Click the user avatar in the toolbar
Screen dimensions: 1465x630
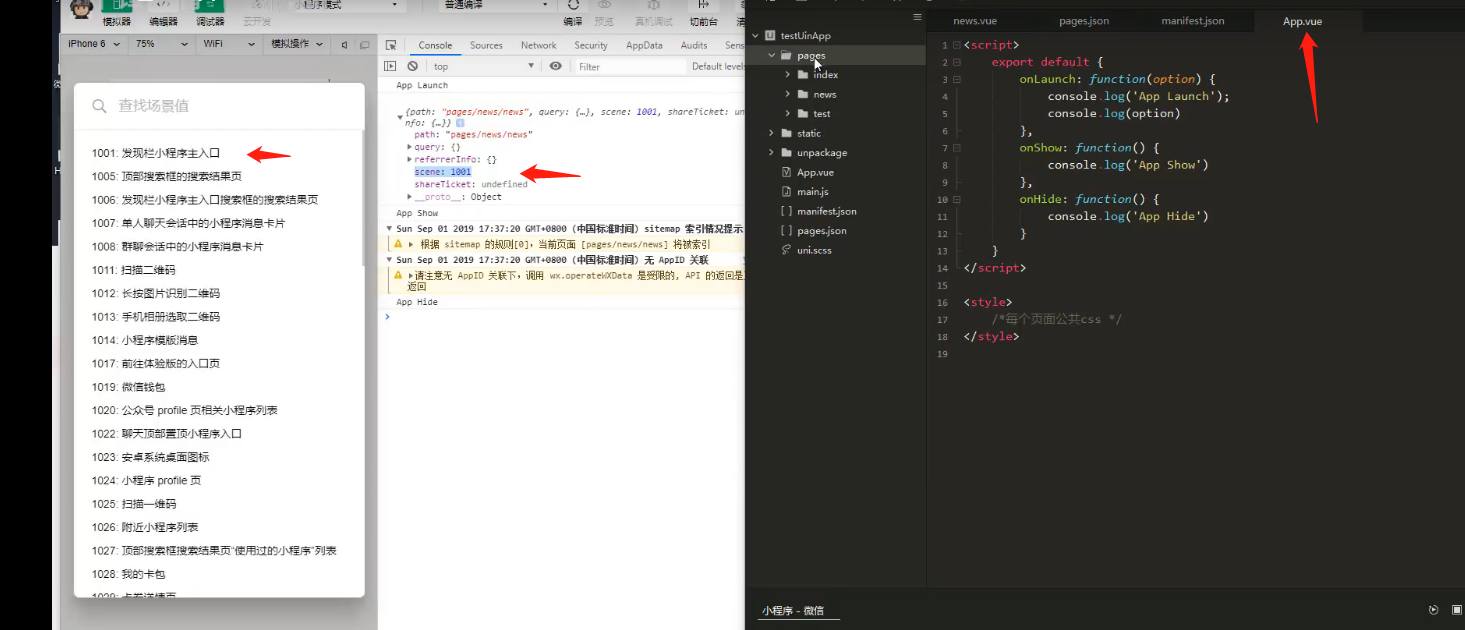pyautogui.click(x=83, y=8)
